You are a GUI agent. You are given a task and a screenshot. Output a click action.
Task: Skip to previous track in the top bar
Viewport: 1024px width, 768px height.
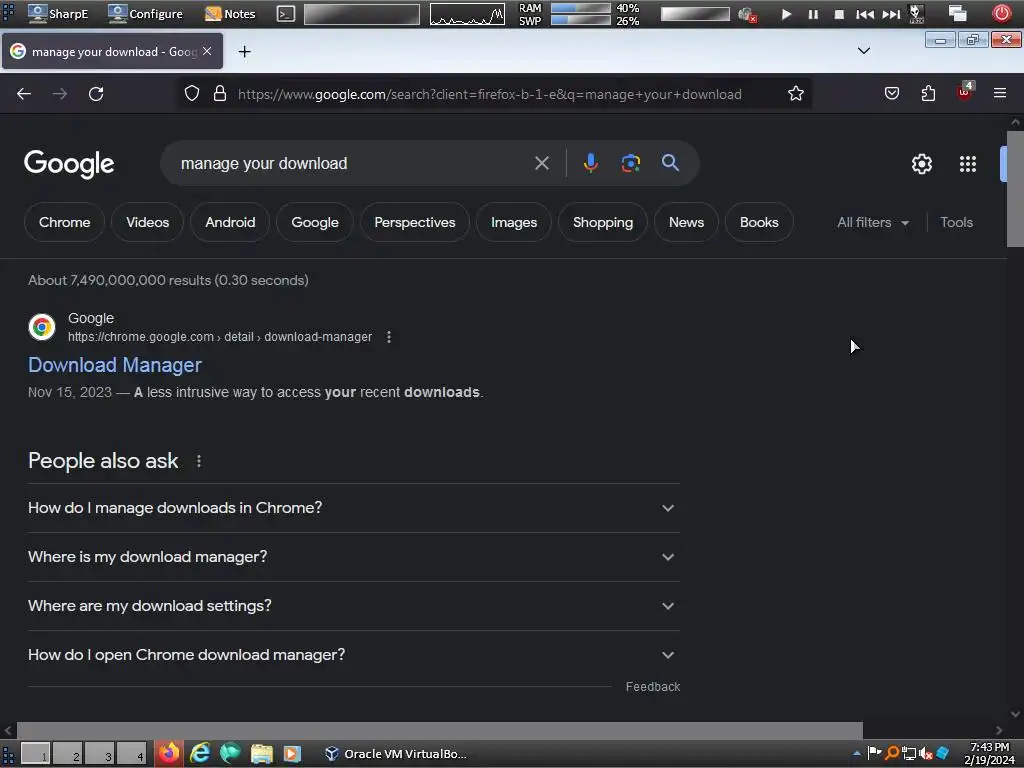pyautogui.click(x=865, y=14)
